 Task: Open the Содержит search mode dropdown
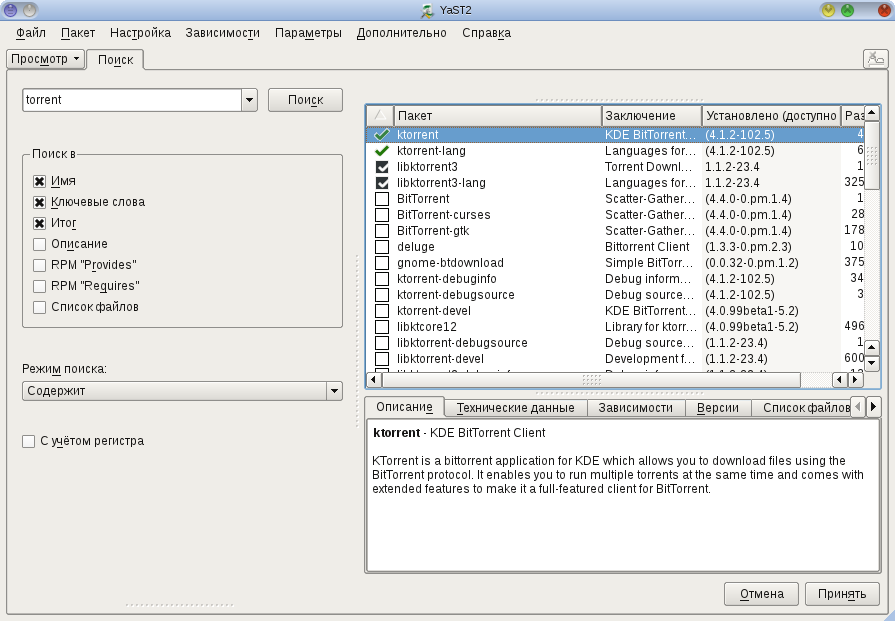(x=182, y=391)
